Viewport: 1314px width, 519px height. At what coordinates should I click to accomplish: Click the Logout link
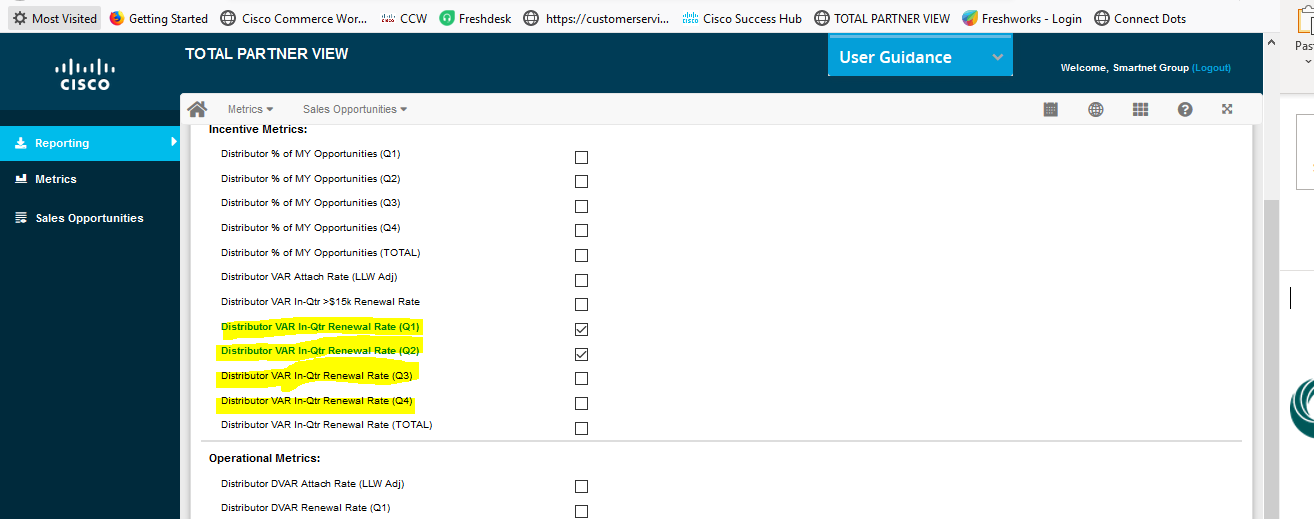coord(1211,68)
